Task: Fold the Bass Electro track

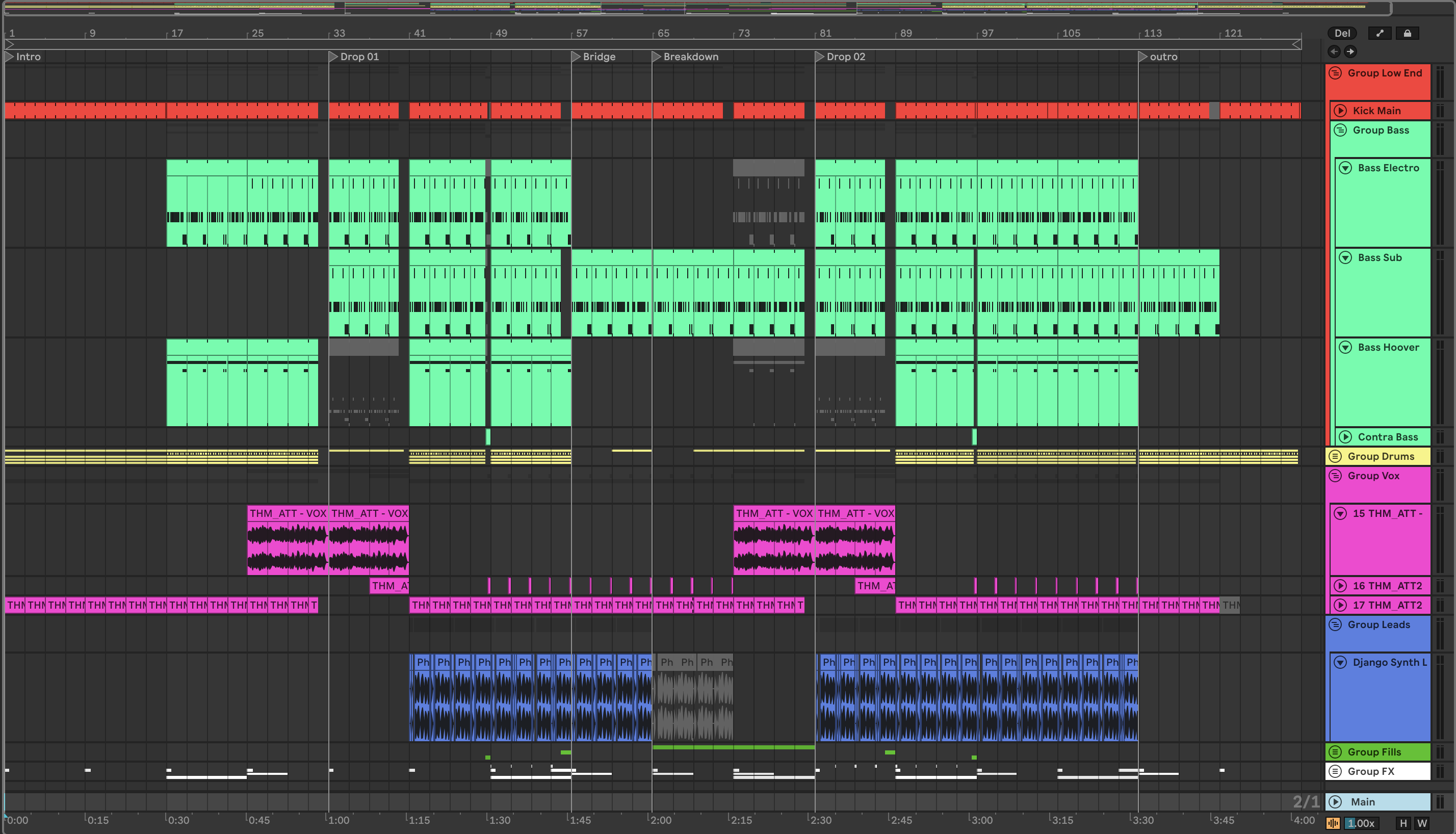Action: (x=1345, y=168)
